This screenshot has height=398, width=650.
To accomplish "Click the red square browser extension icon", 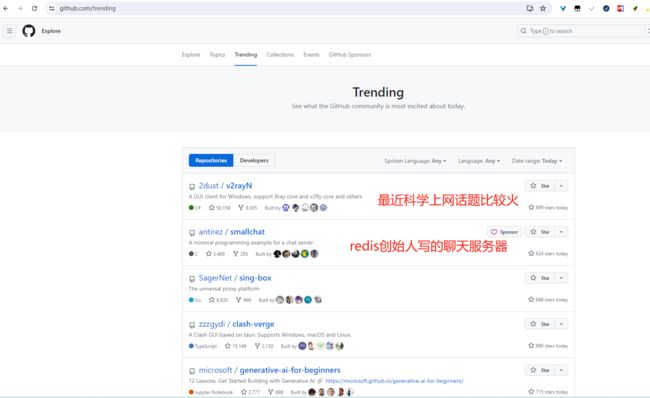I will tap(620, 8).
